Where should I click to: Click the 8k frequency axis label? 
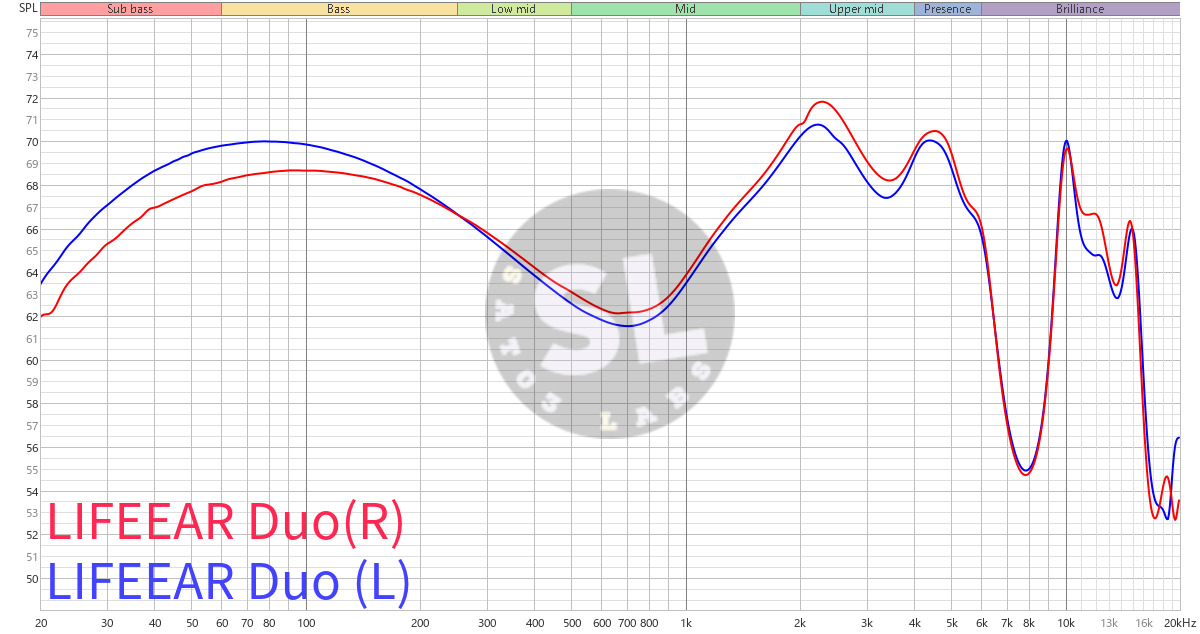(x=1029, y=623)
